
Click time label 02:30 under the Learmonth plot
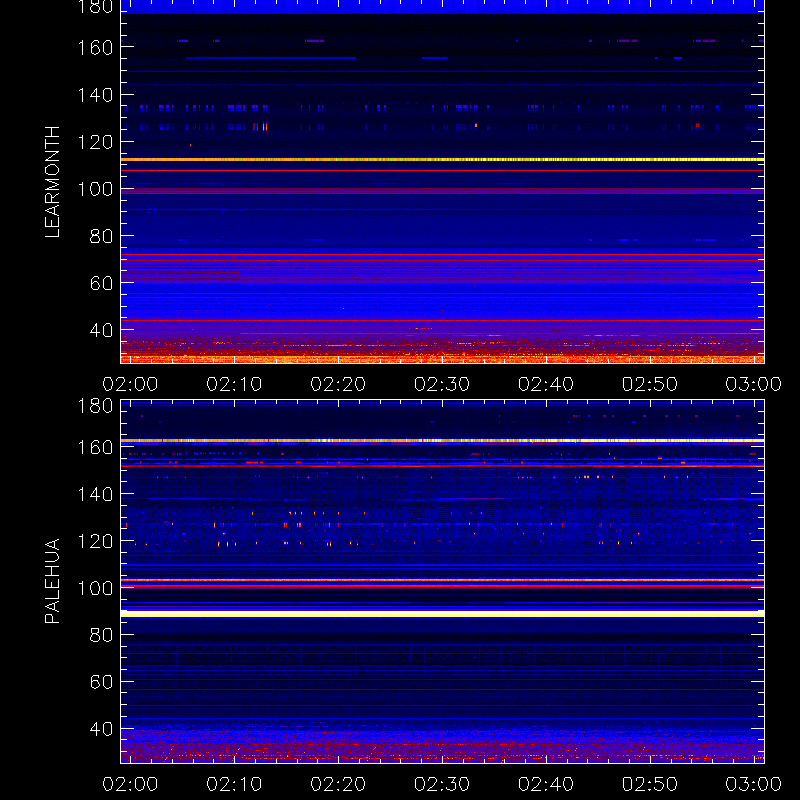click(442, 384)
